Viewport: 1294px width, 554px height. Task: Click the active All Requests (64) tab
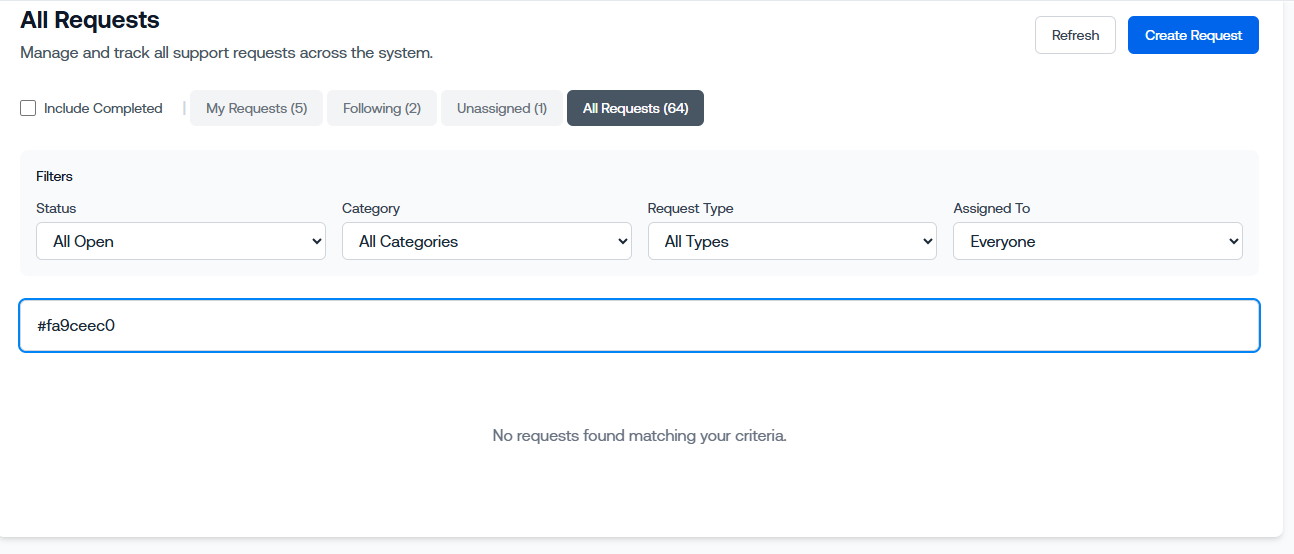pyautogui.click(x=635, y=108)
